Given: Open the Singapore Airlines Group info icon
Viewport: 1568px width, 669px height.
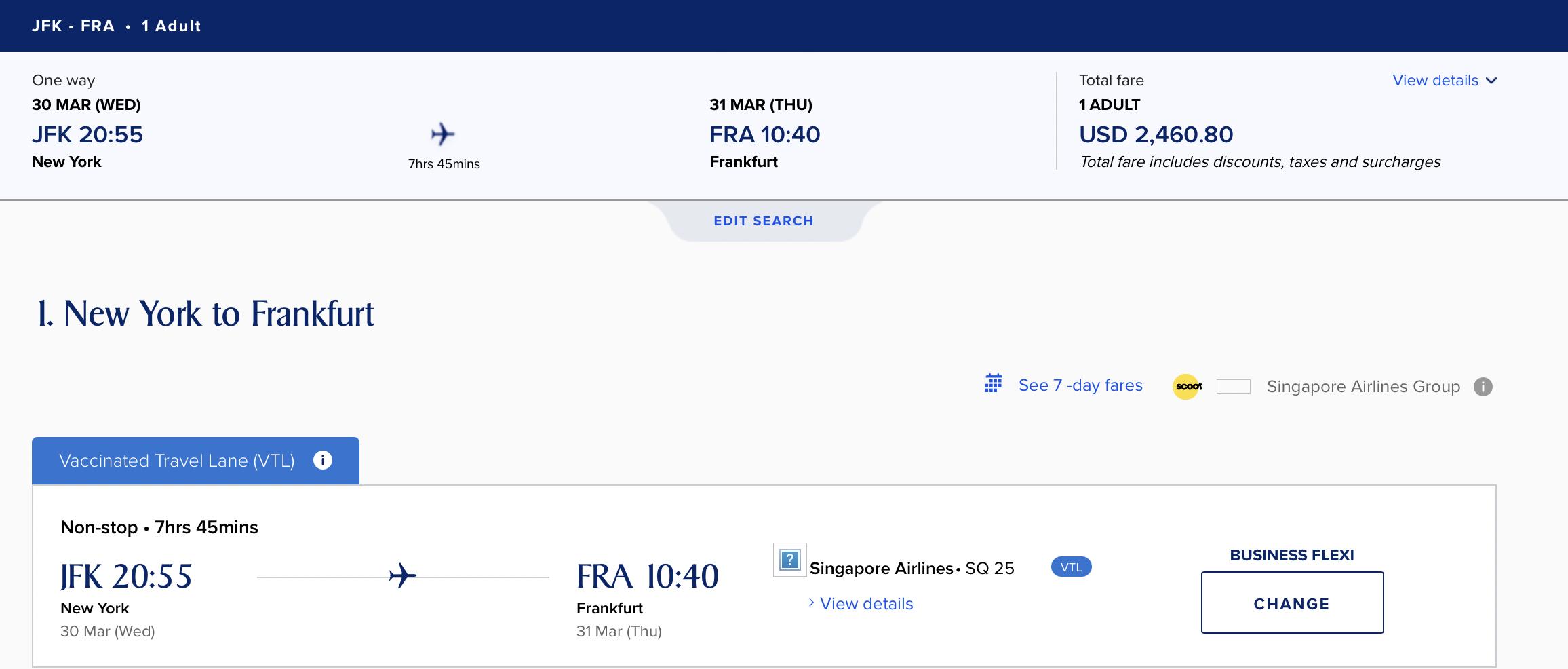Looking at the screenshot, I should [1483, 387].
